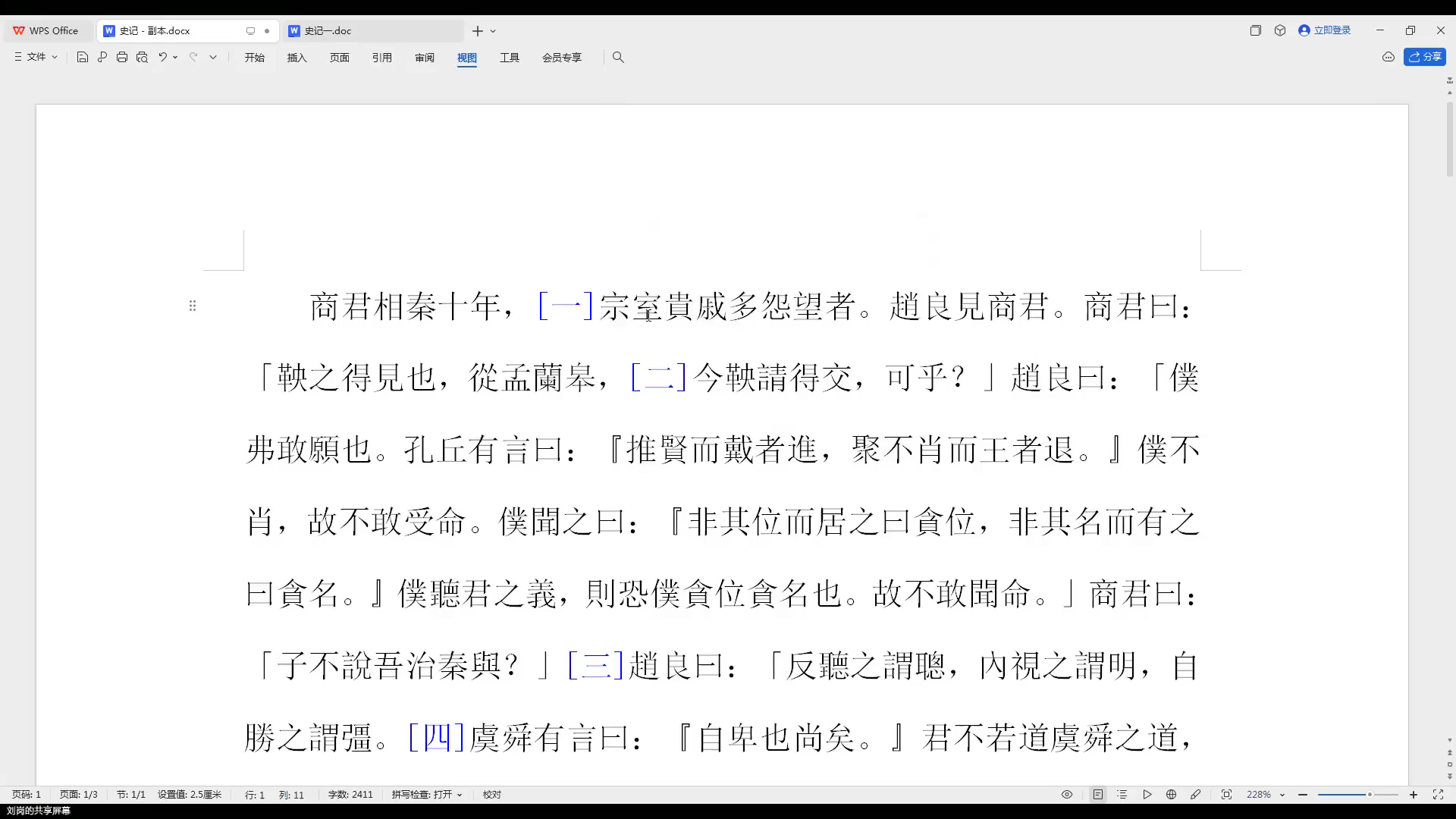Expand the new tab dropdown arrow
The width and height of the screenshot is (1456, 819).
point(493,31)
